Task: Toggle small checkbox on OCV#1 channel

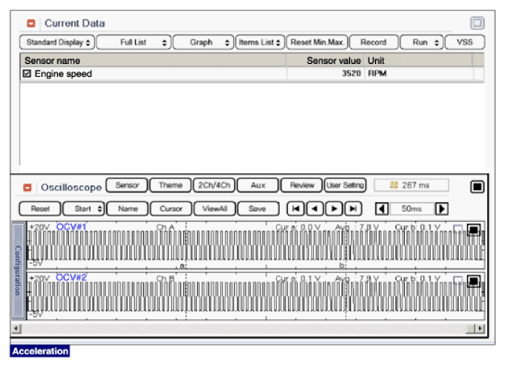Action: coord(458,228)
